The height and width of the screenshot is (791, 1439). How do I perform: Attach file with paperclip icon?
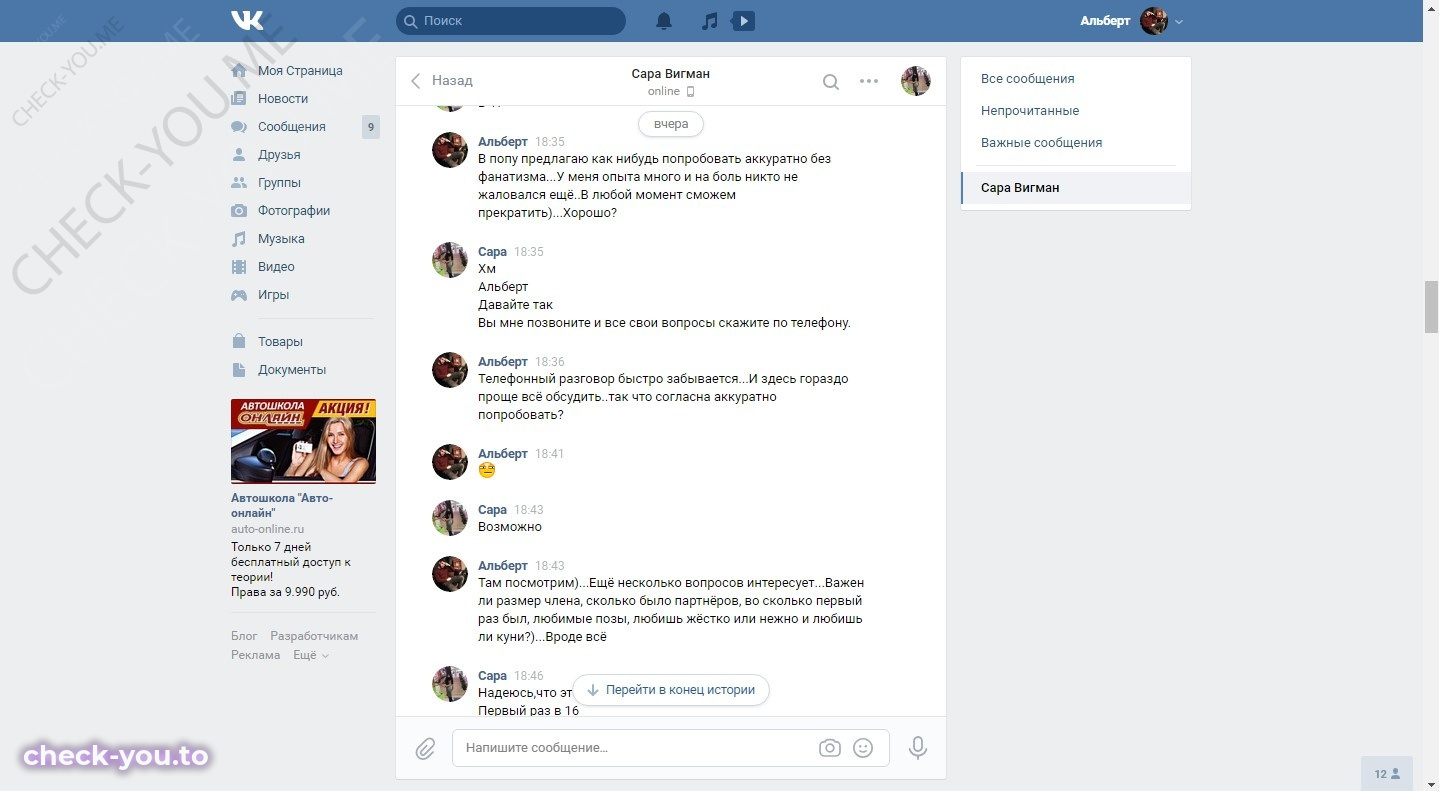[425, 748]
